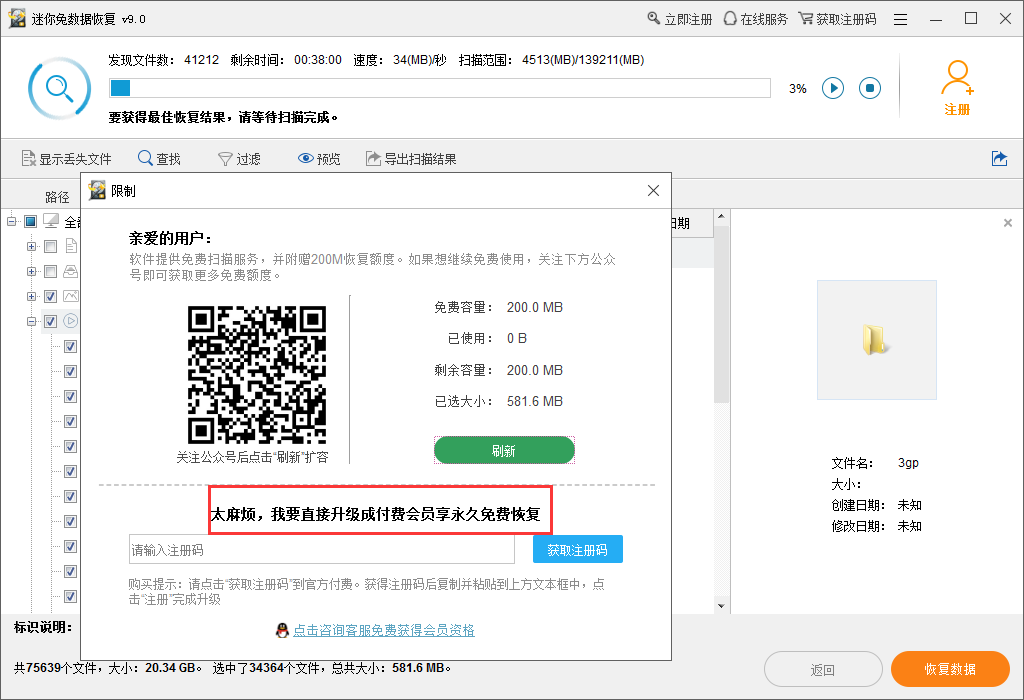Image resolution: width=1024 pixels, height=700 pixels.
Task: Click the 返回 button
Action: [x=823, y=669]
